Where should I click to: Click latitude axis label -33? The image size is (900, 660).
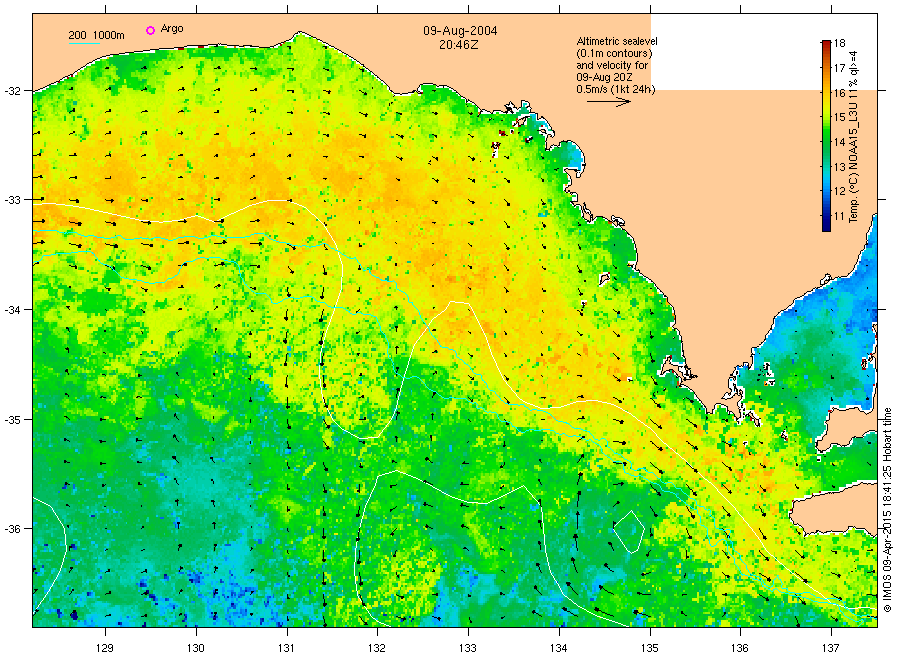[x=13, y=200]
